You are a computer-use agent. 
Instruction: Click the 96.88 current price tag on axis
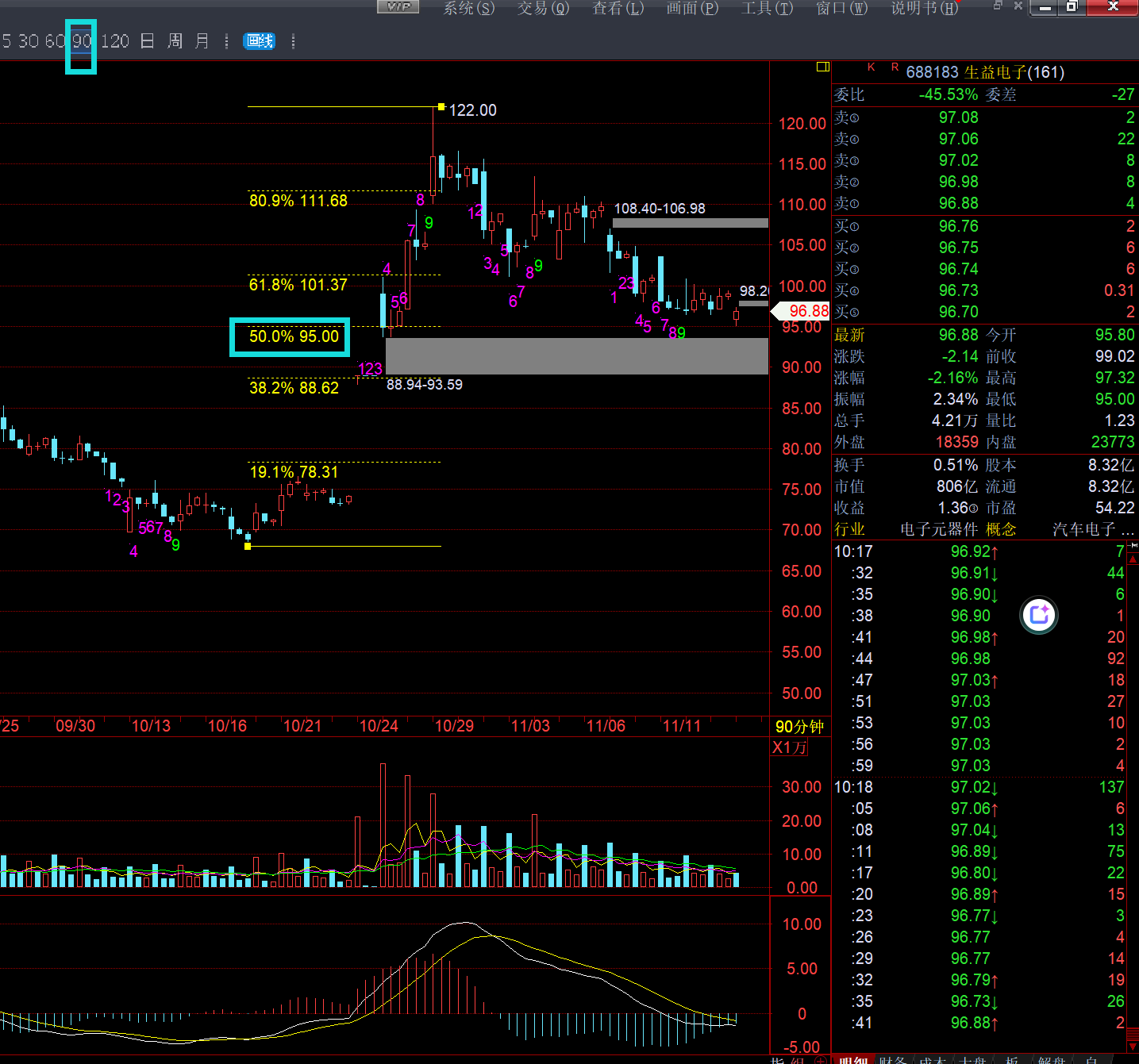pos(802,311)
